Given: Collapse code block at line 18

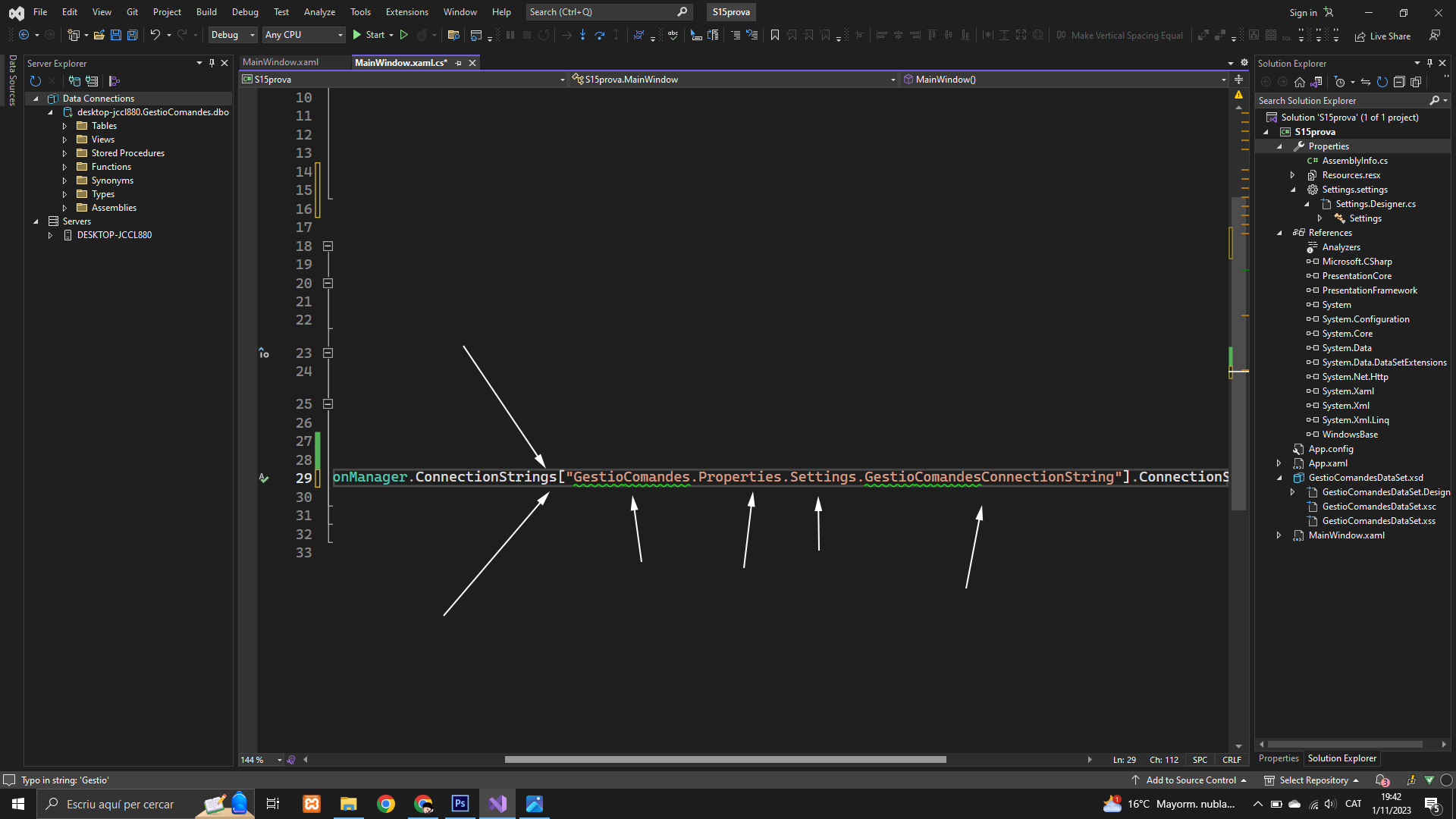Looking at the screenshot, I should click(x=328, y=246).
